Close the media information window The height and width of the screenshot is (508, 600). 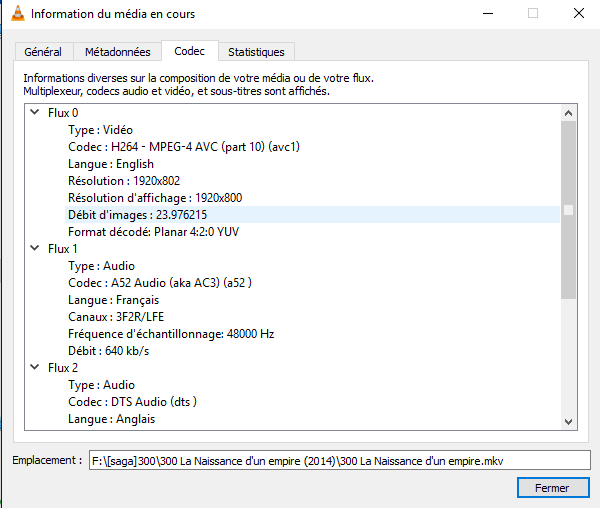[579, 13]
